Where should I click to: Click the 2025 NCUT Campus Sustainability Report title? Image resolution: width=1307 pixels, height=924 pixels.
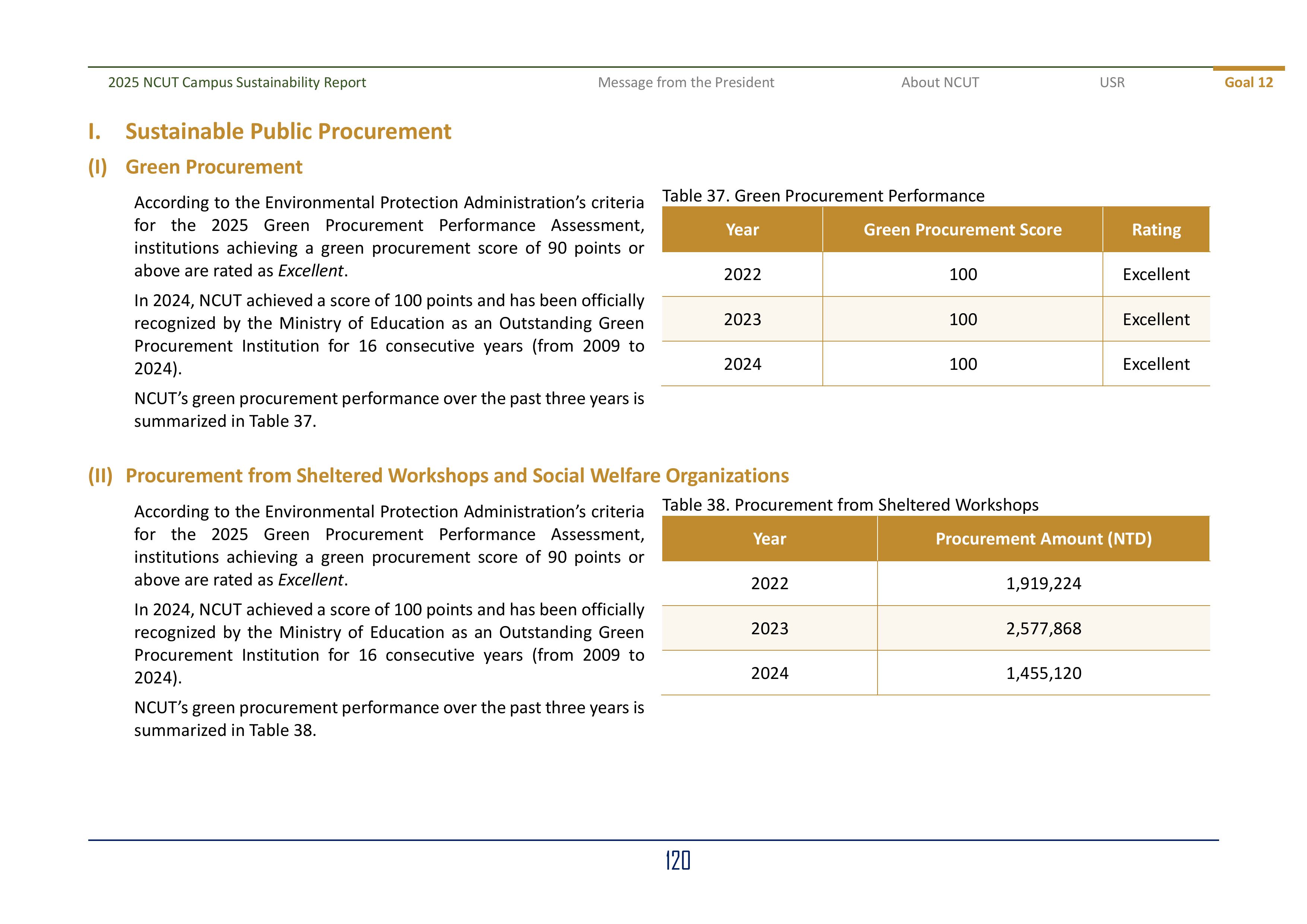point(237,83)
